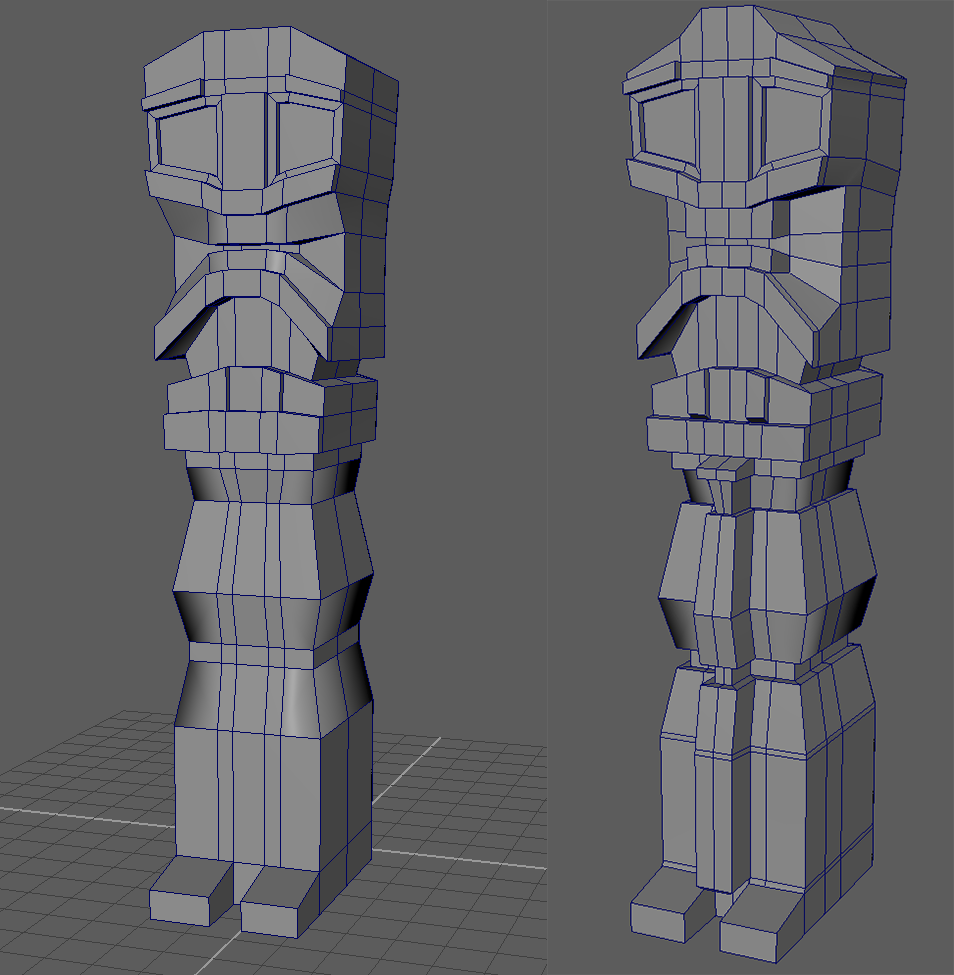Click right tiki model's right eye socket
Screen dimensions: 954x975
tap(792, 127)
